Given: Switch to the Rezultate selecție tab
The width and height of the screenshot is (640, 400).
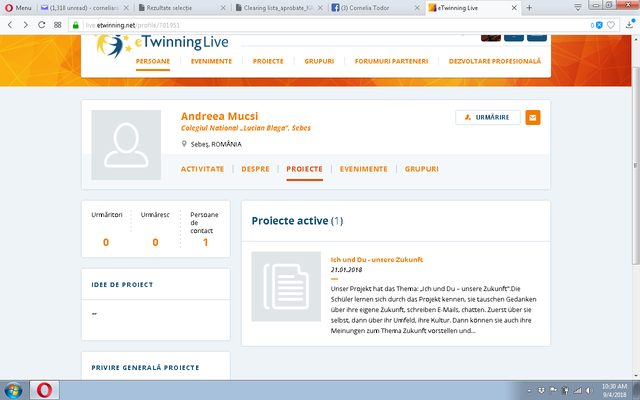Looking at the screenshot, I should point(182,8).
